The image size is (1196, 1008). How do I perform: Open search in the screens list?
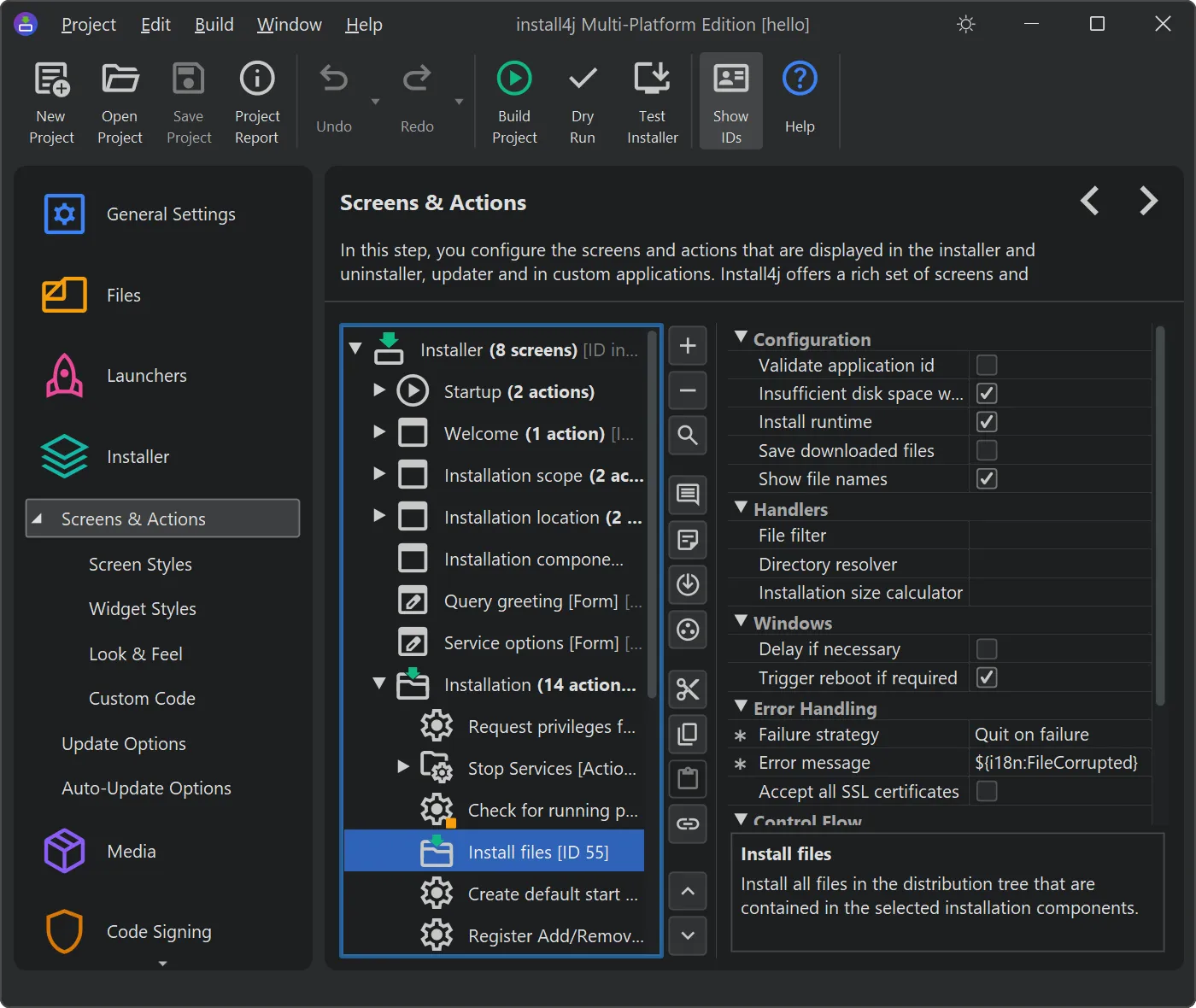pos(688,436)
